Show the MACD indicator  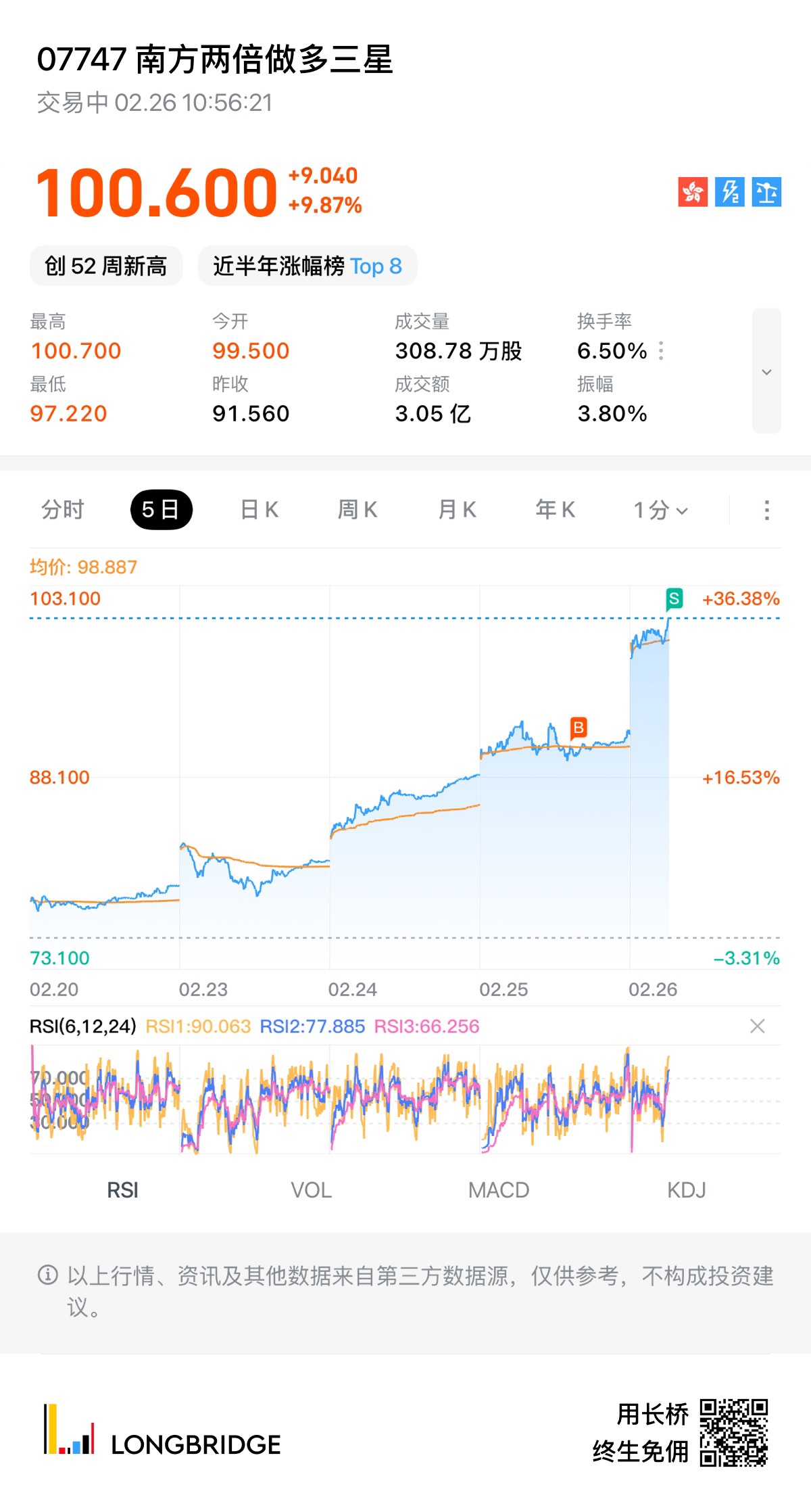coord(499,1190)
